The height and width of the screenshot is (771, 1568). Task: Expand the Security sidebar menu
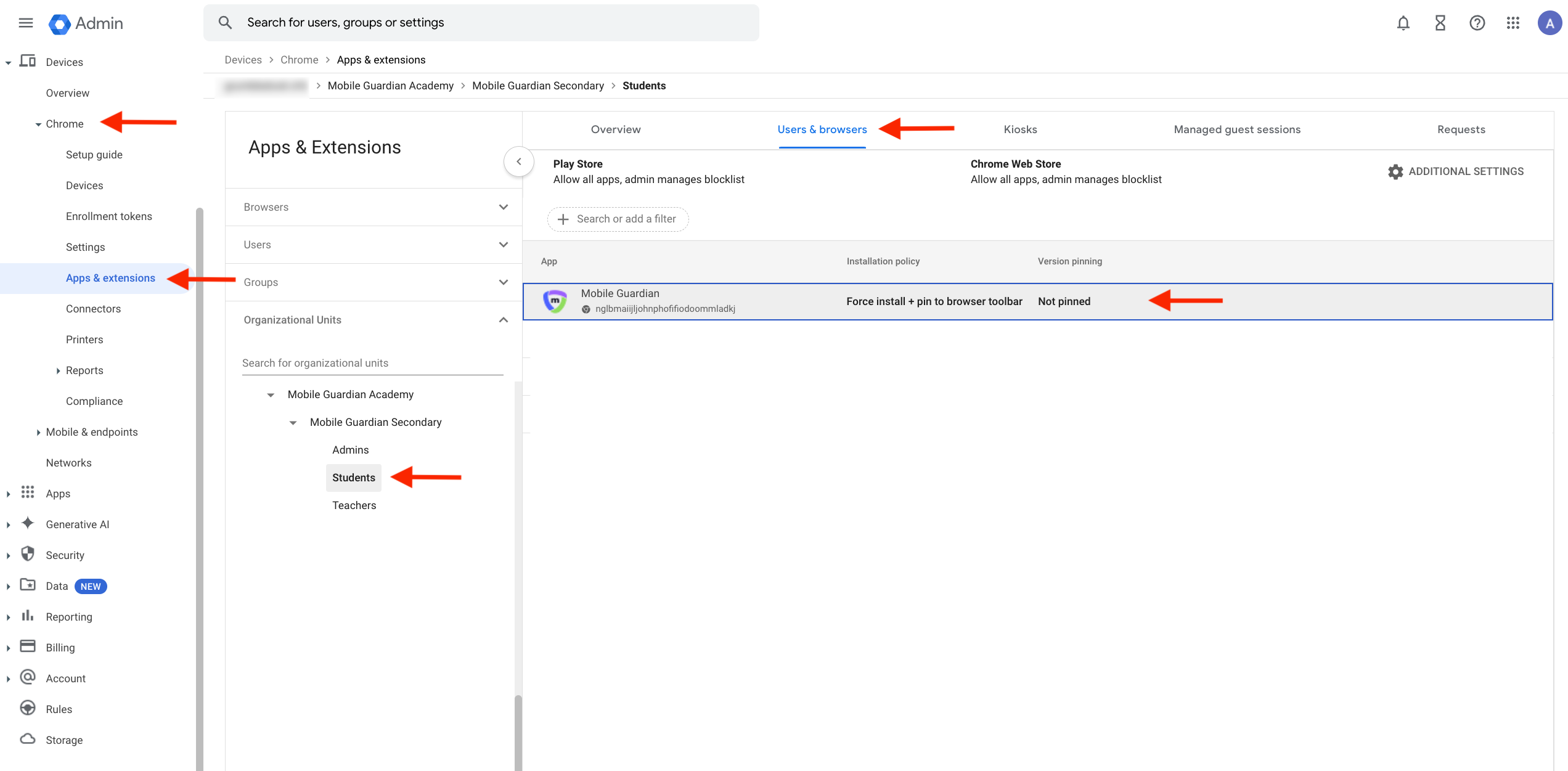point(9,555)
